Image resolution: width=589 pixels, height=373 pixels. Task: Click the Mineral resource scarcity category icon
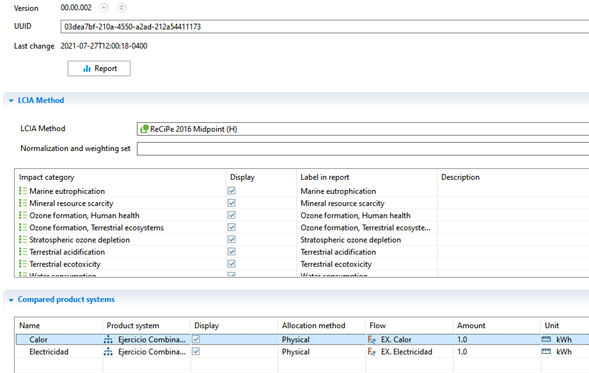tap(23, 203)
